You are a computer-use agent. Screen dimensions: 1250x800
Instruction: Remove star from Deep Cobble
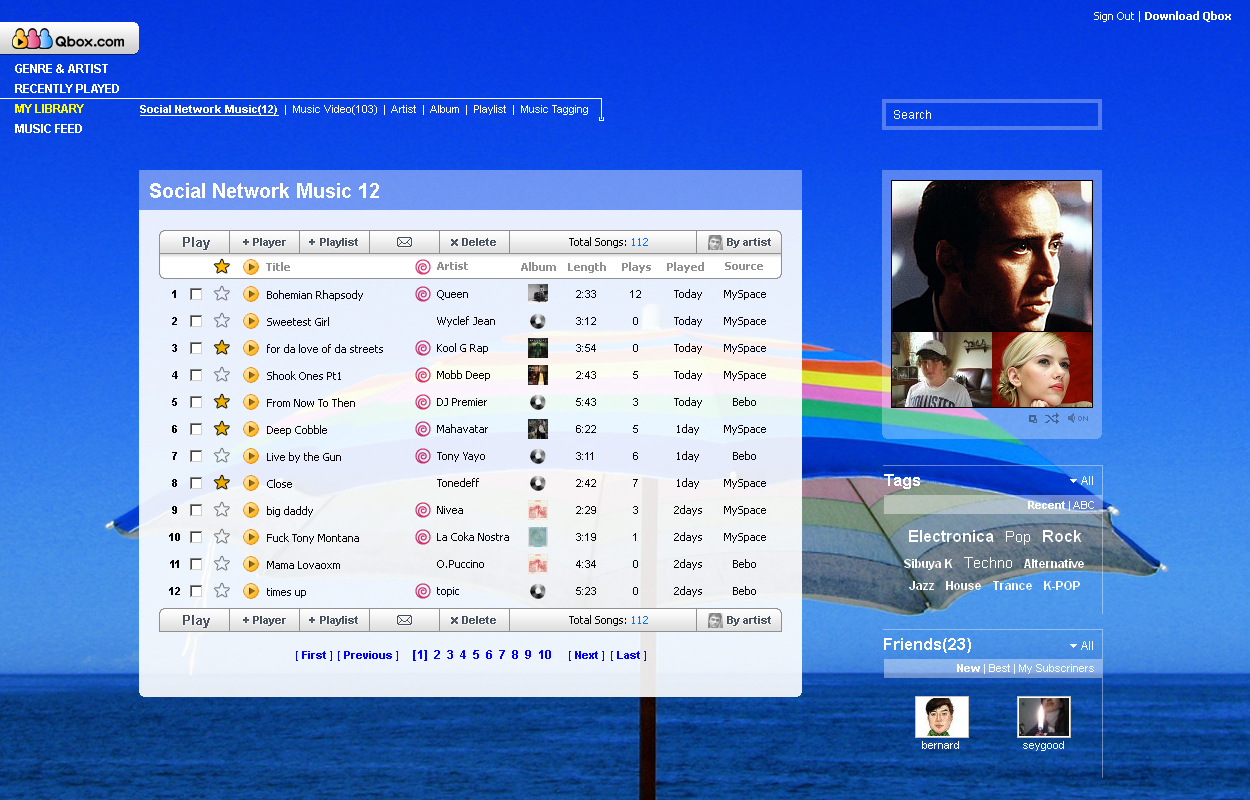pos(222,429)
